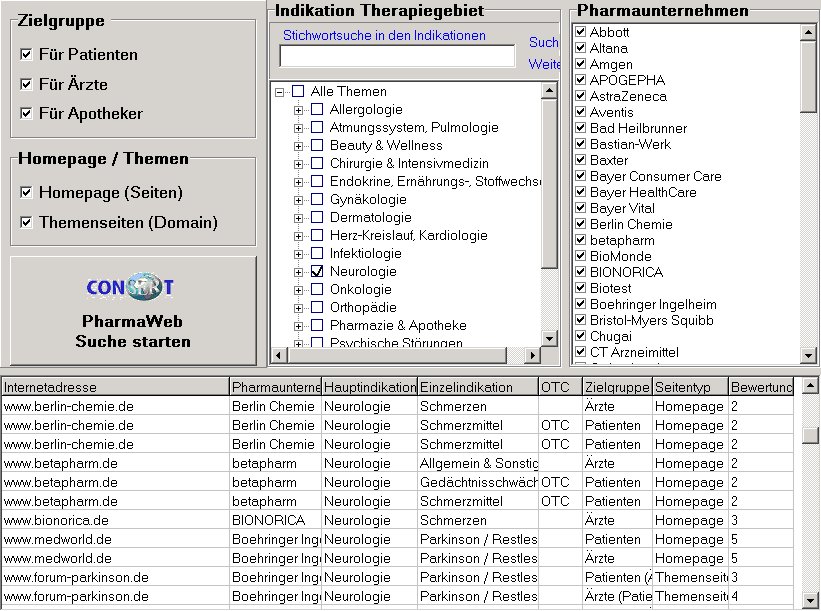This screenshot has width=821, height=611.
Task: Click the results table vertical scrollbar thumb
Action: pos(810,436)
